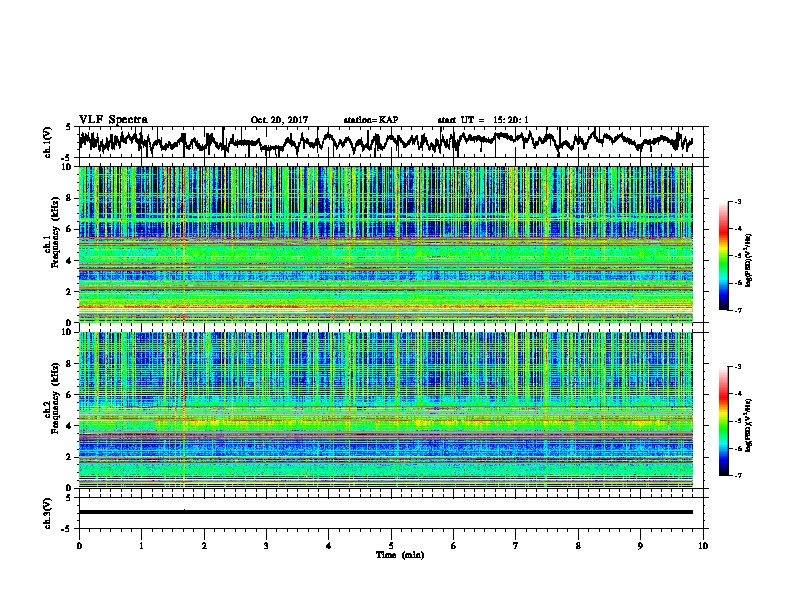Image resolution: width=792 pixels, height=612 pixels.
Task: Click the ch.1 spectrogram color scale bar
Action: click(724, 256)
